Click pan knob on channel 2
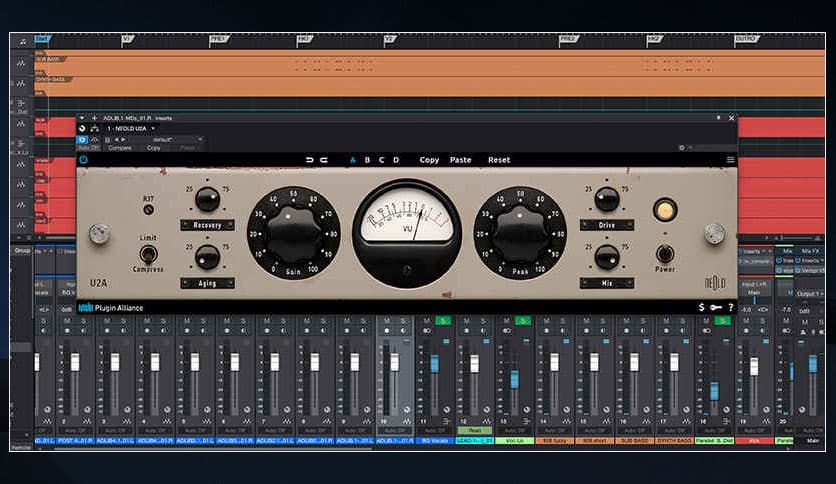 coord(87,410)
